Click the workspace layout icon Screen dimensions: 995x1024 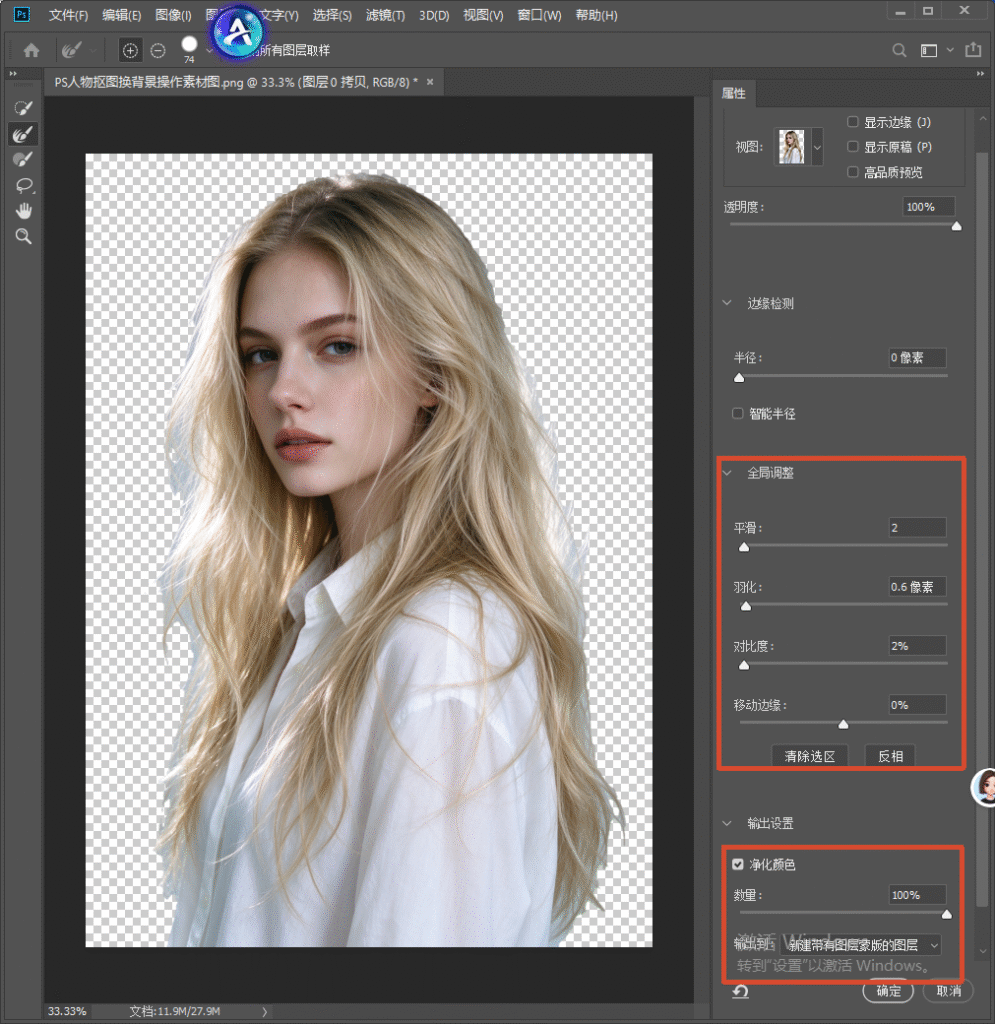pyautogui.click(x=928, y=50)
